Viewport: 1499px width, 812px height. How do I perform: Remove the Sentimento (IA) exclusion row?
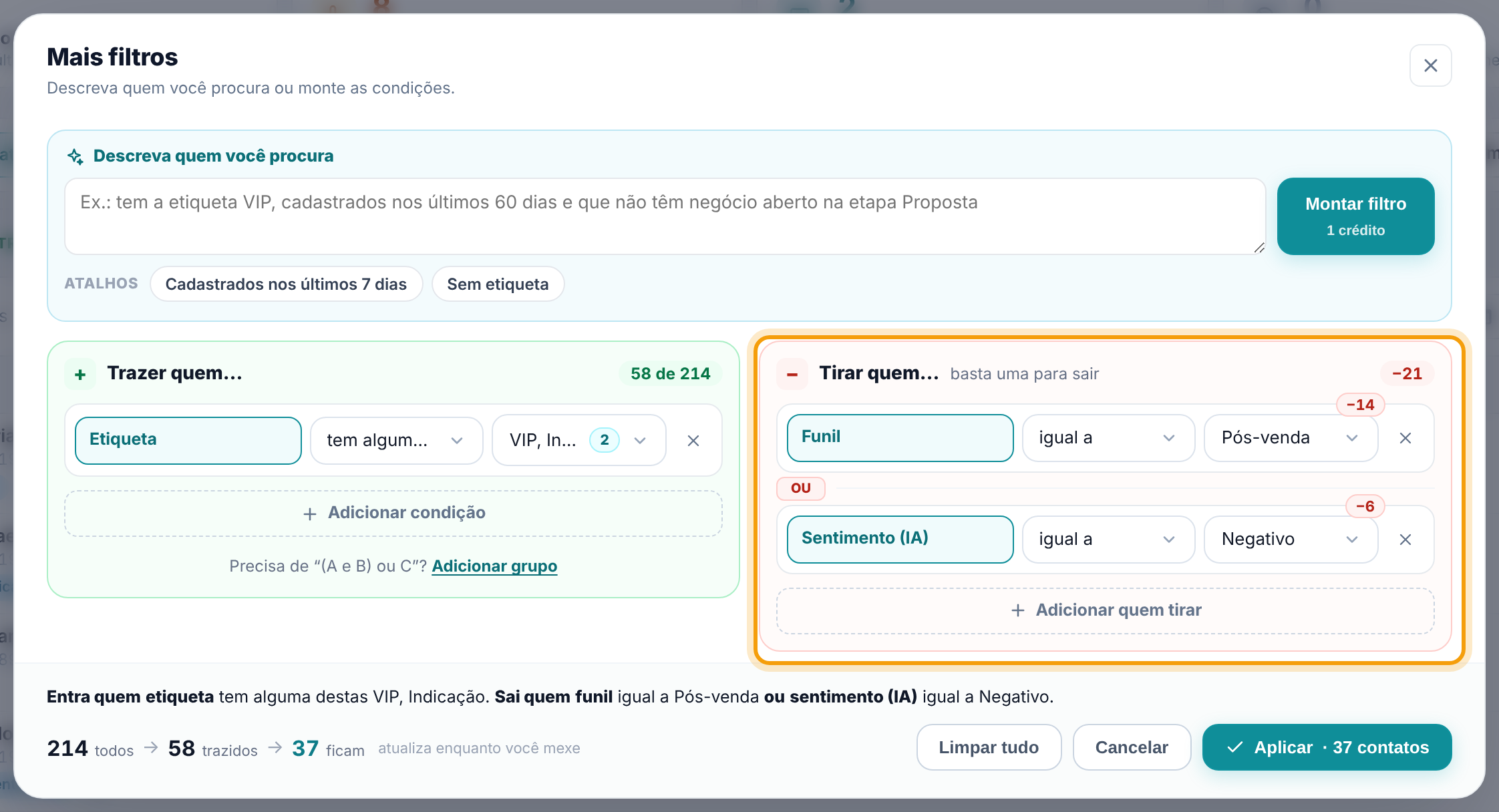click(1405, 540)
